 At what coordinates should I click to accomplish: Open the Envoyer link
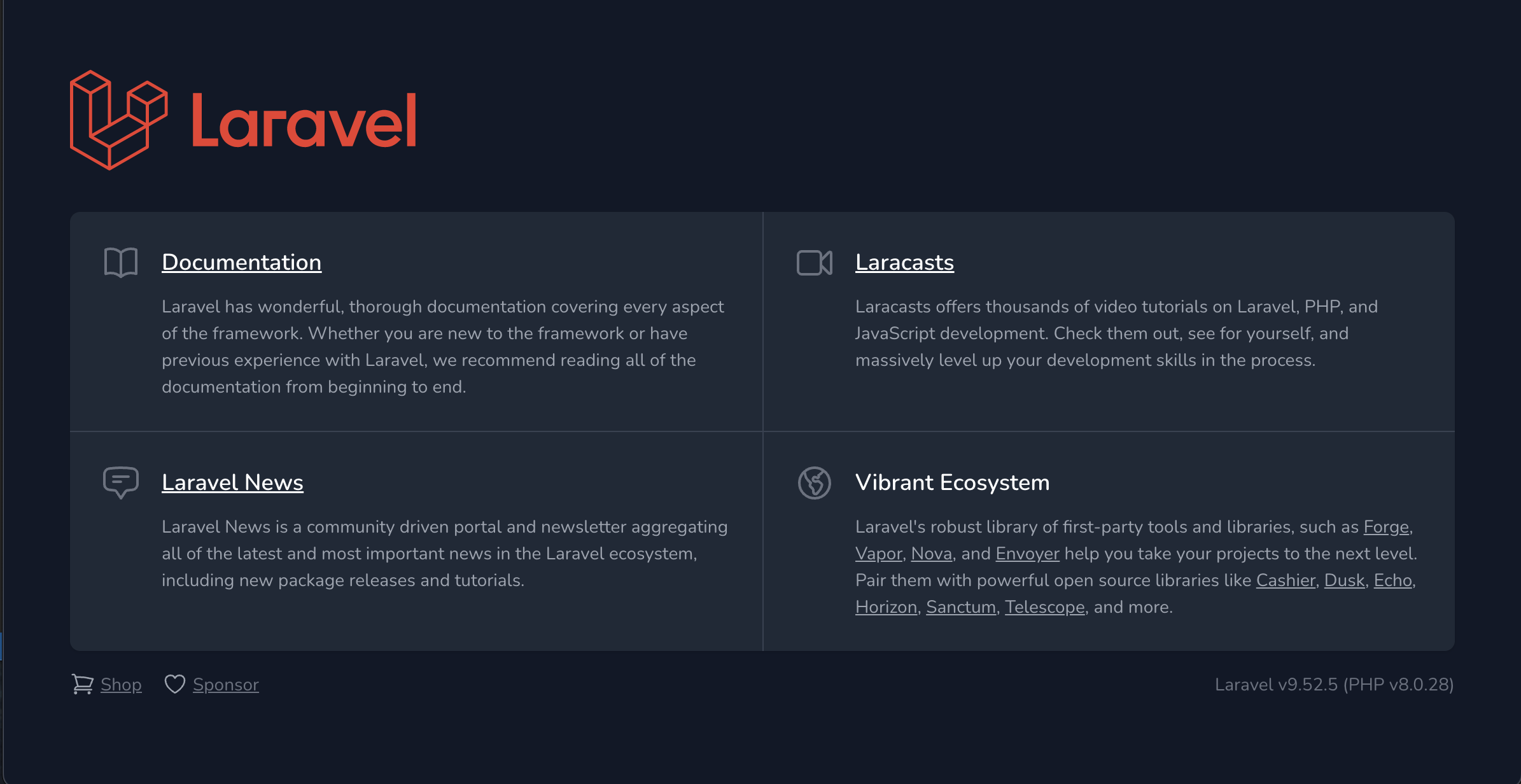tap(1027, 554)
